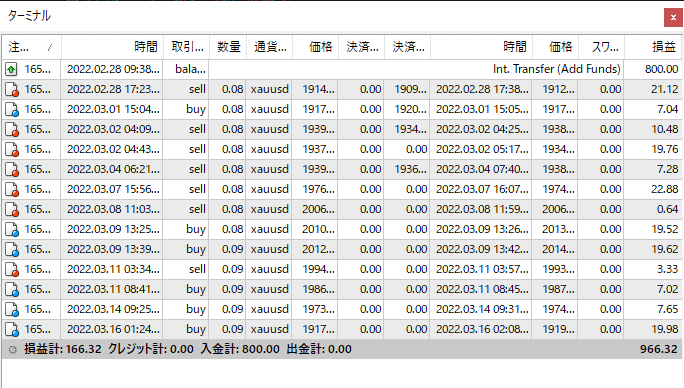Screen dimensions: 684x388
Task: Click the 損益計: 166.32 summary text
Action: (x=63, y=349)
